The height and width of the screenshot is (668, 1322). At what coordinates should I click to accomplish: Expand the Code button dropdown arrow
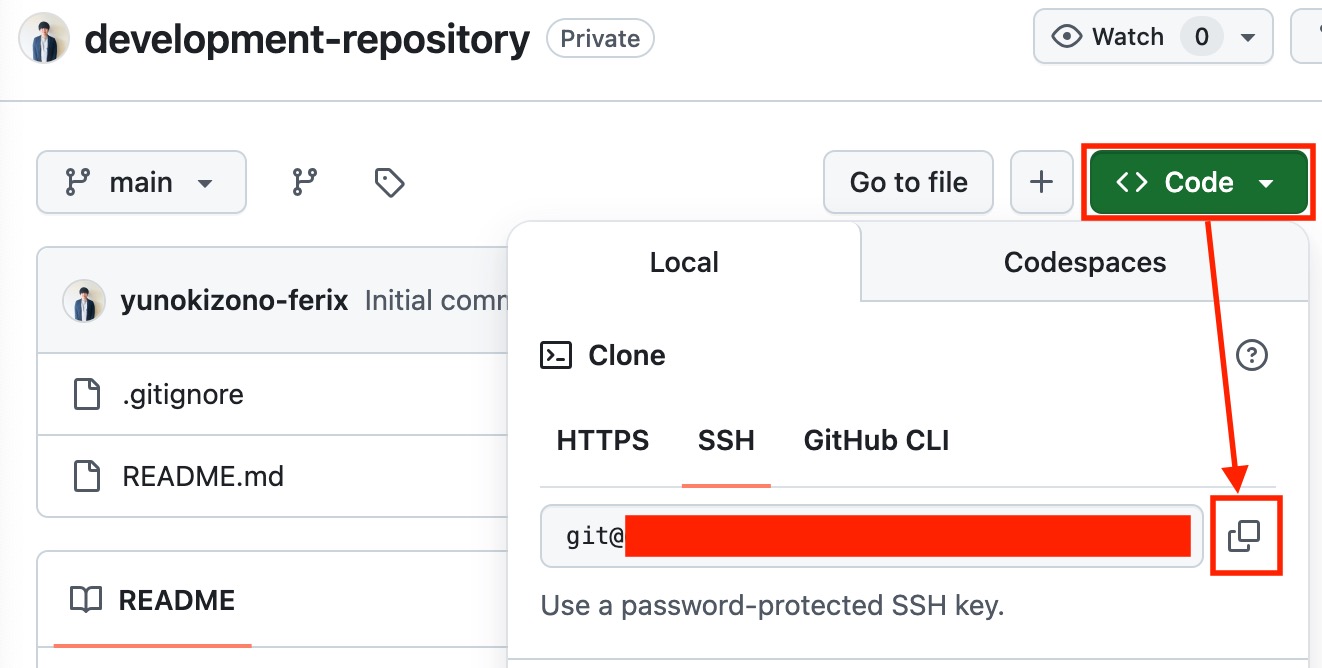point(1266,182)
